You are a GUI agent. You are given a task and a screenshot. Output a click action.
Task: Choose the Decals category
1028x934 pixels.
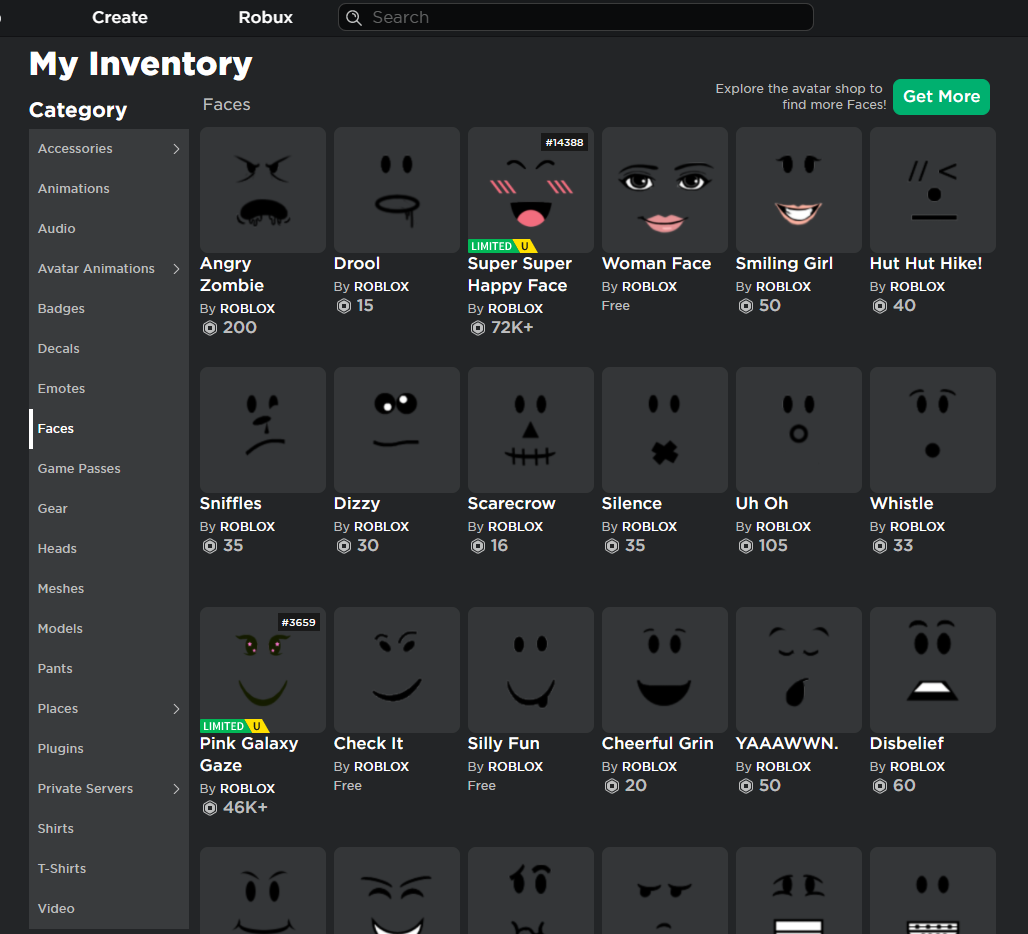pos(109,349)
